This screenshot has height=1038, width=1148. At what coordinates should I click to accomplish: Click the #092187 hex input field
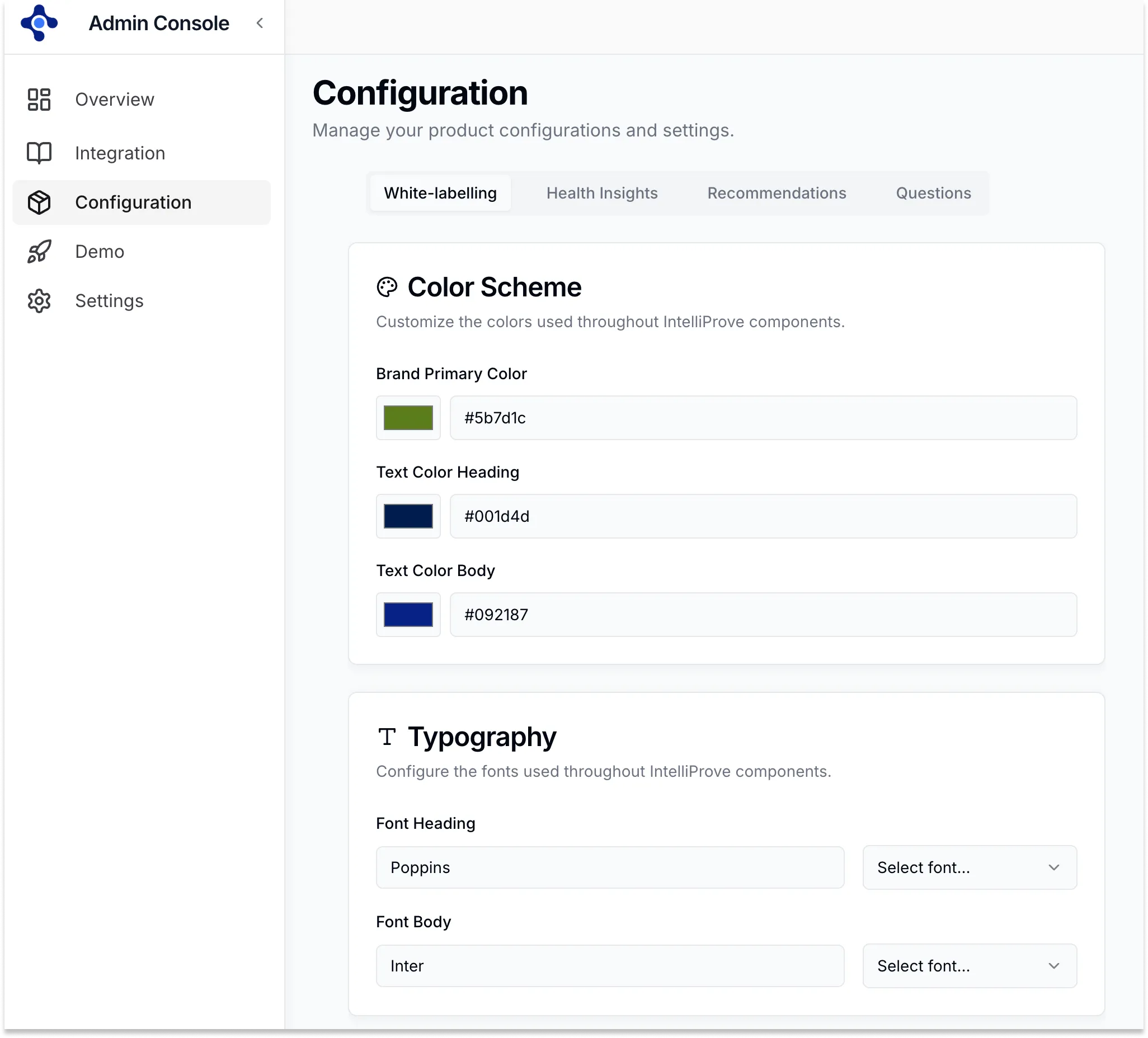(x=763, y=615)
